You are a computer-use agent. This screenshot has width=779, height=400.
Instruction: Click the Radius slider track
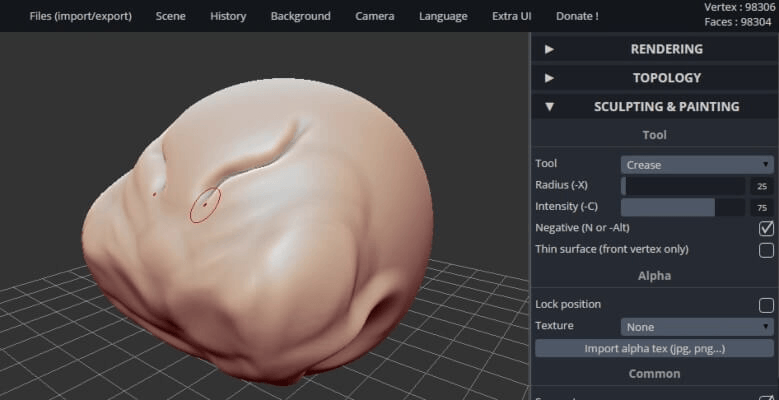pos(683,186)
